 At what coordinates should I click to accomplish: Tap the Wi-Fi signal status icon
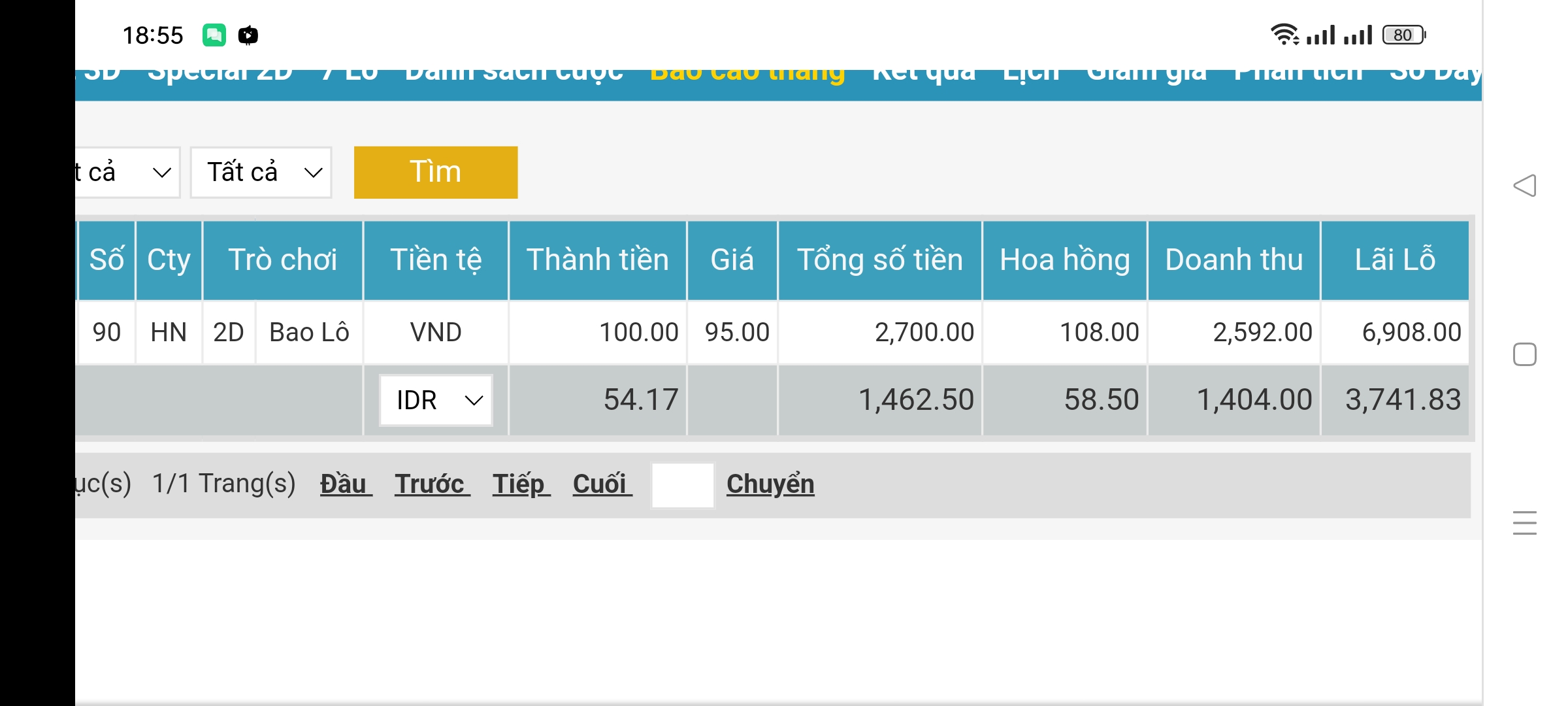click(x=1284, y=34)
